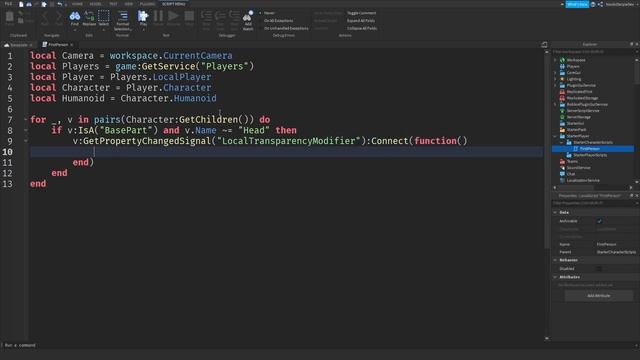Select On All Exceptions debug option

[278, 20]
